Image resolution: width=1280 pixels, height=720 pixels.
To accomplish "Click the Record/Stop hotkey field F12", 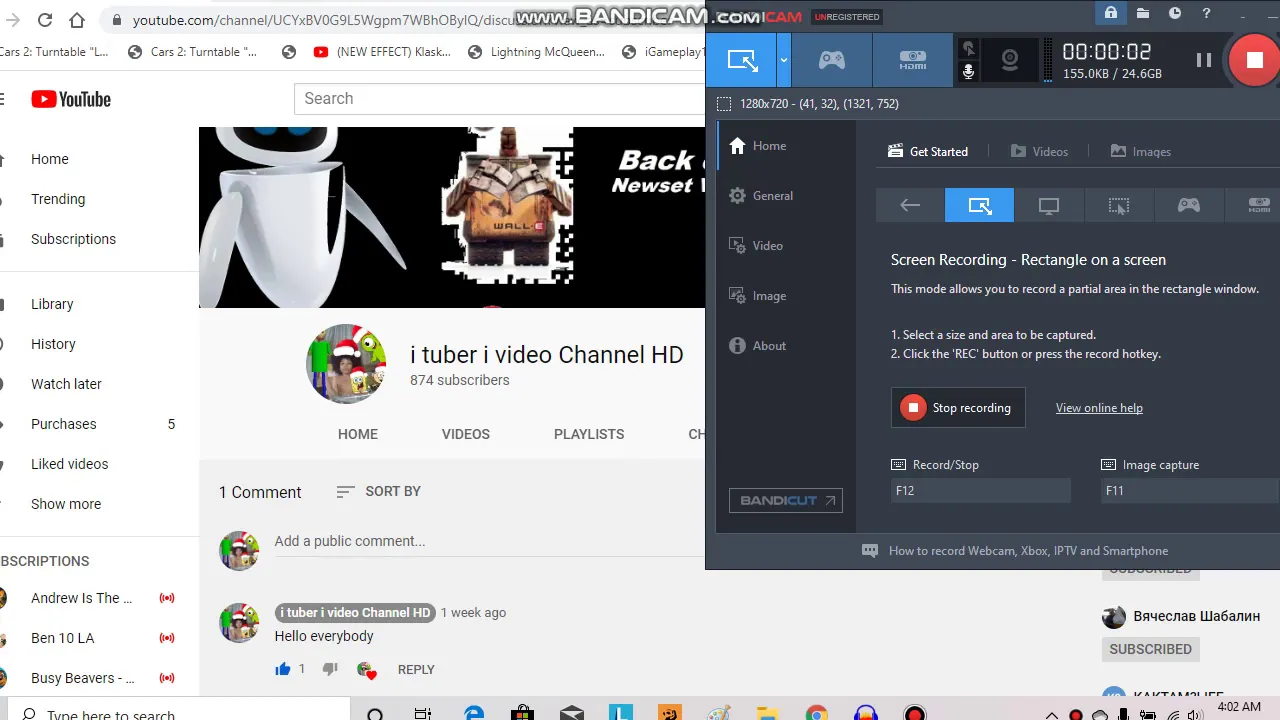I will (x=981, y=491).
